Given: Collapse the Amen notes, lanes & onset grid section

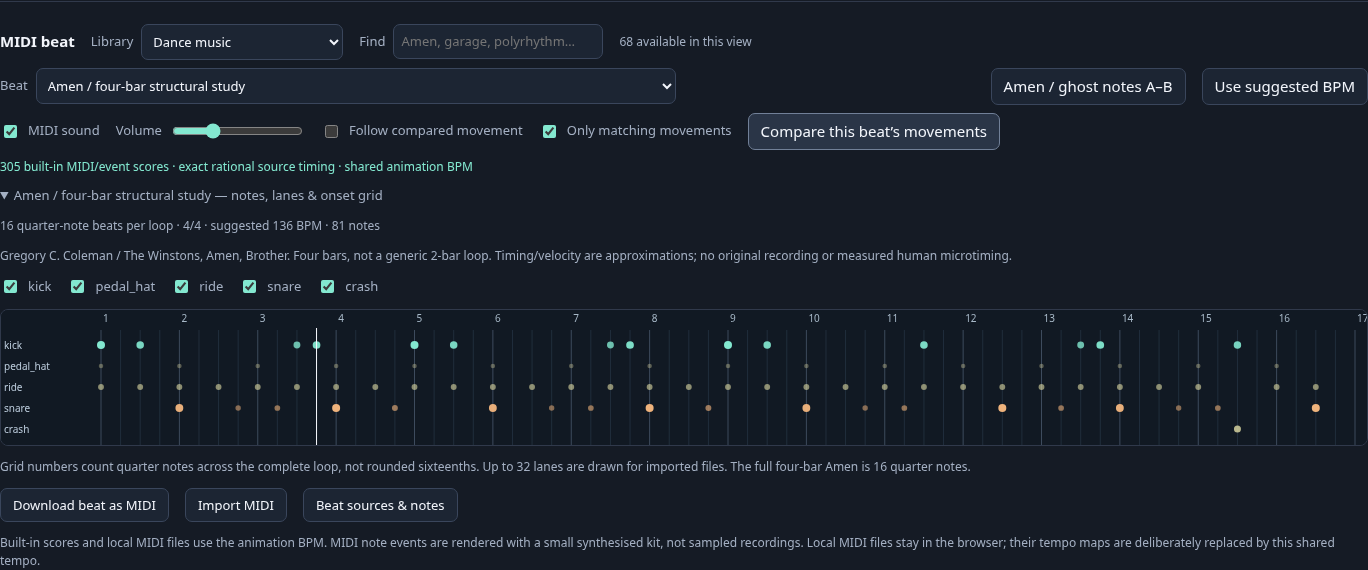Looking at the screenshot, I should [192, 196].
